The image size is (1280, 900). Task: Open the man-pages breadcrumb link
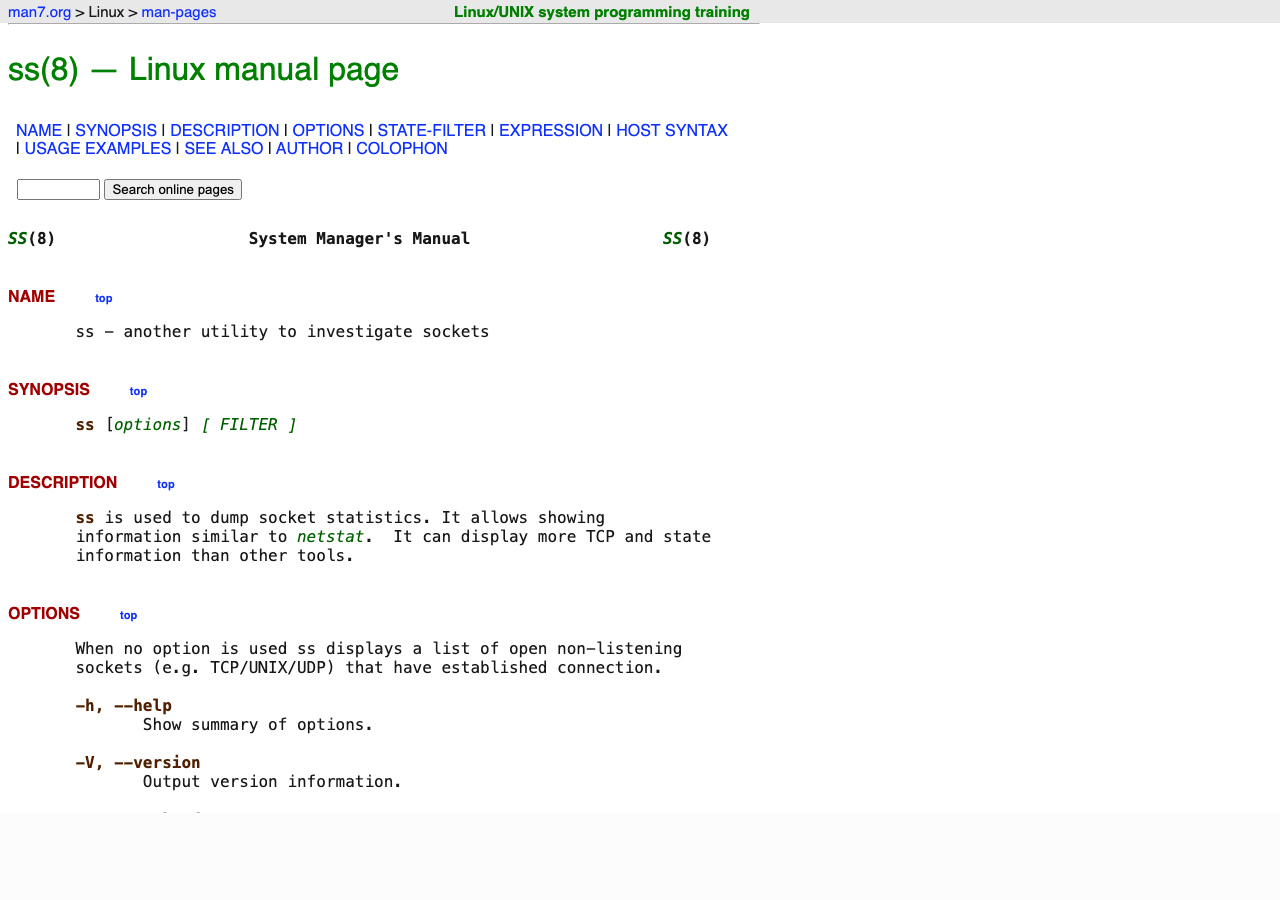178,12
